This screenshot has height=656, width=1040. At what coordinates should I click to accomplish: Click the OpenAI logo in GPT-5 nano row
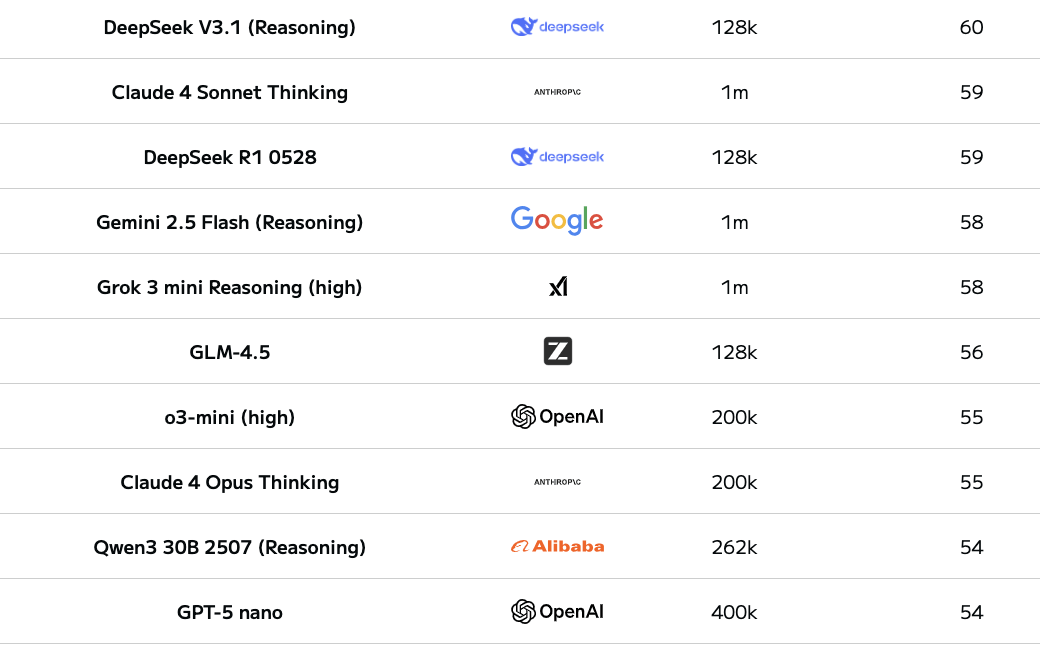557,612
